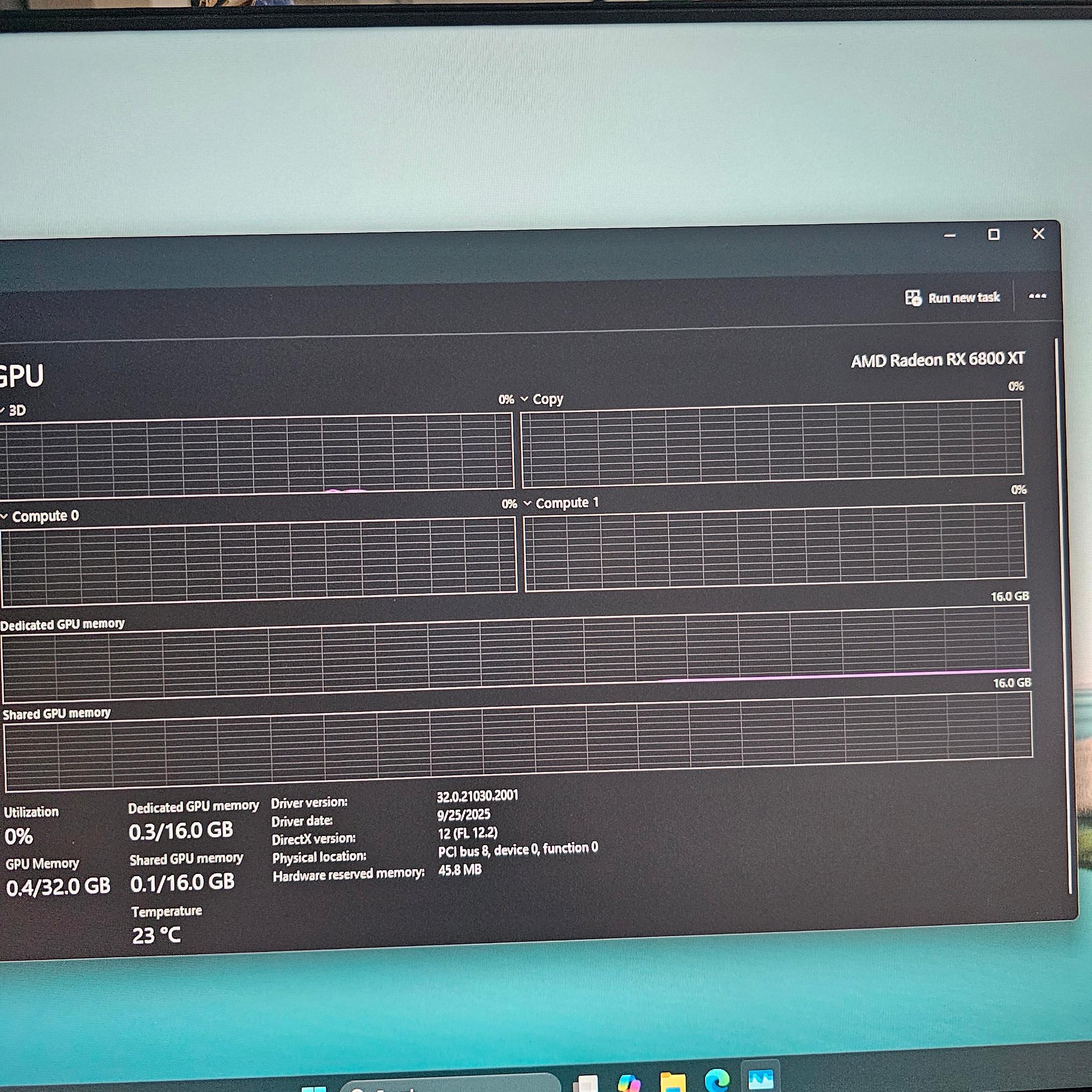Click the Utilization label

31,812
